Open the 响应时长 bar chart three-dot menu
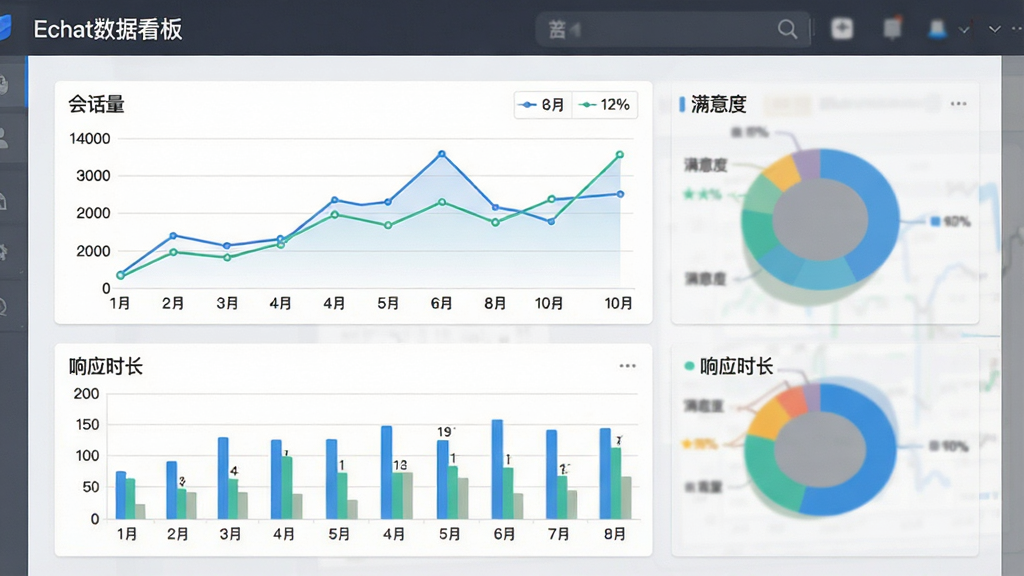This screenshot has height=576, width=1024. 628,366
